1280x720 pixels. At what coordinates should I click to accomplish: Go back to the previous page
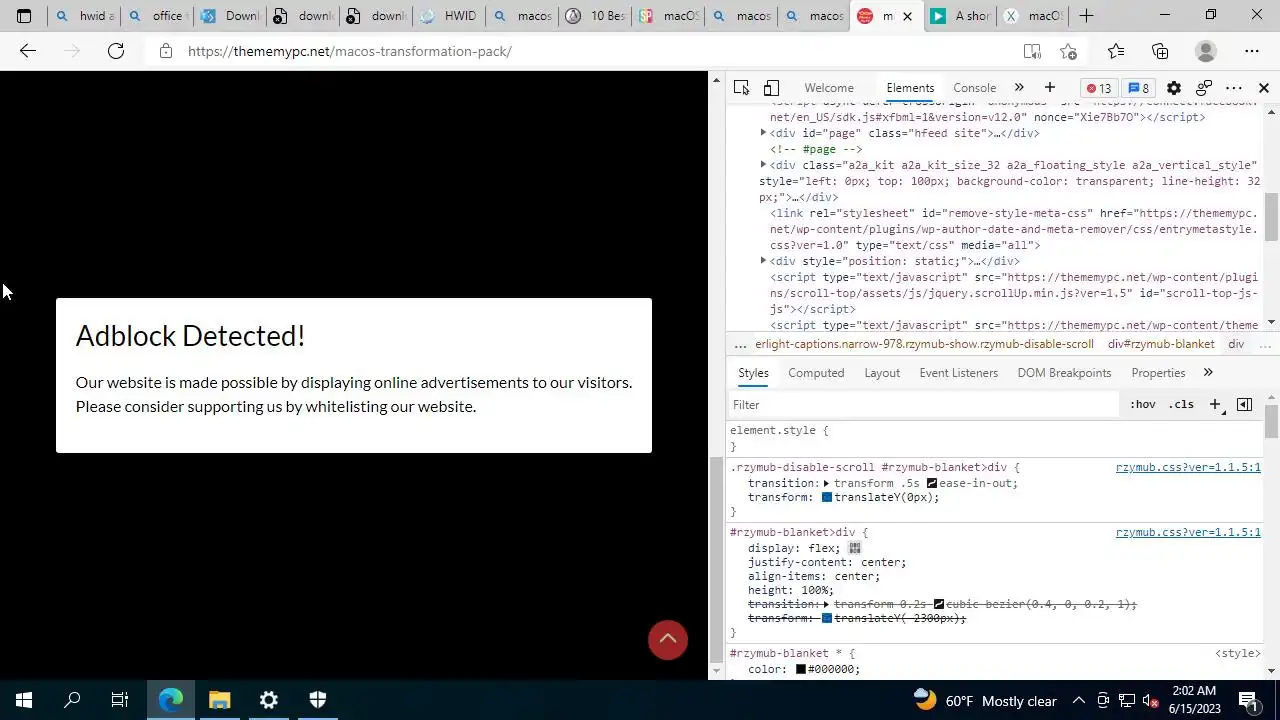[x=28, y=51]
